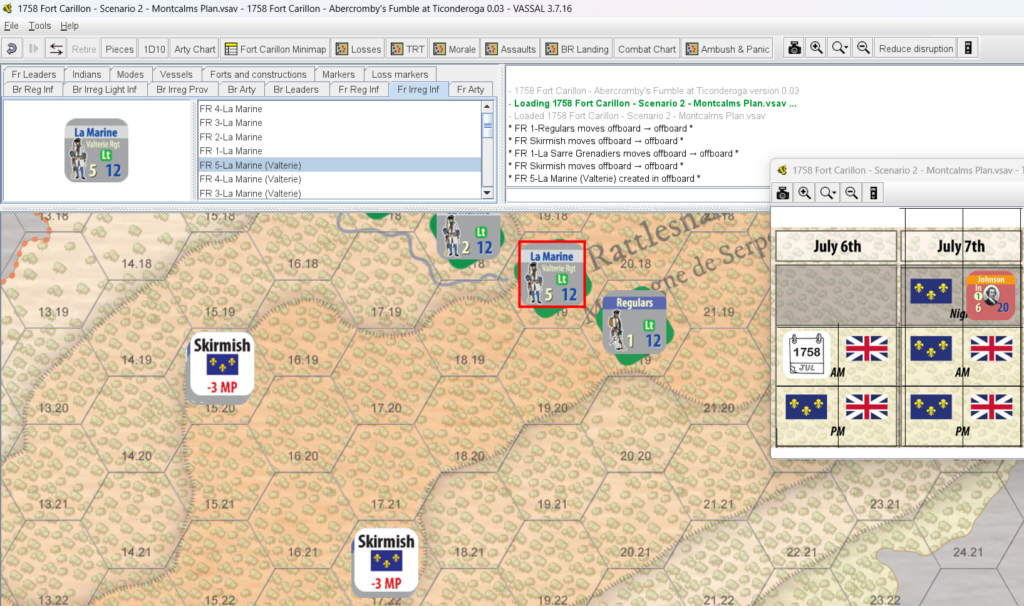1024x606 pixels.
Task: Switch to the Modes tab
Action: pyautogui.click(x=130, y=74)
